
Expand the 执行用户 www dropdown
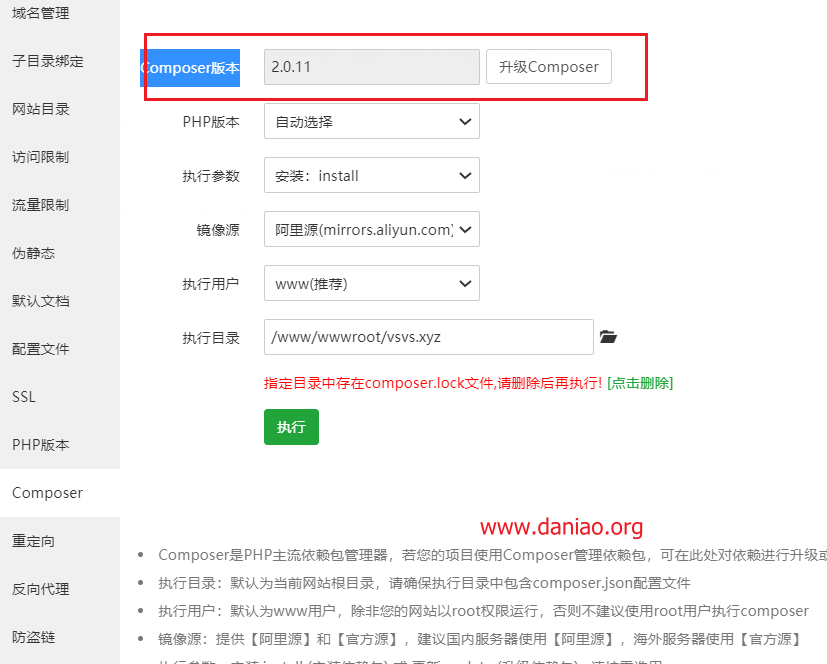(371, 284)
